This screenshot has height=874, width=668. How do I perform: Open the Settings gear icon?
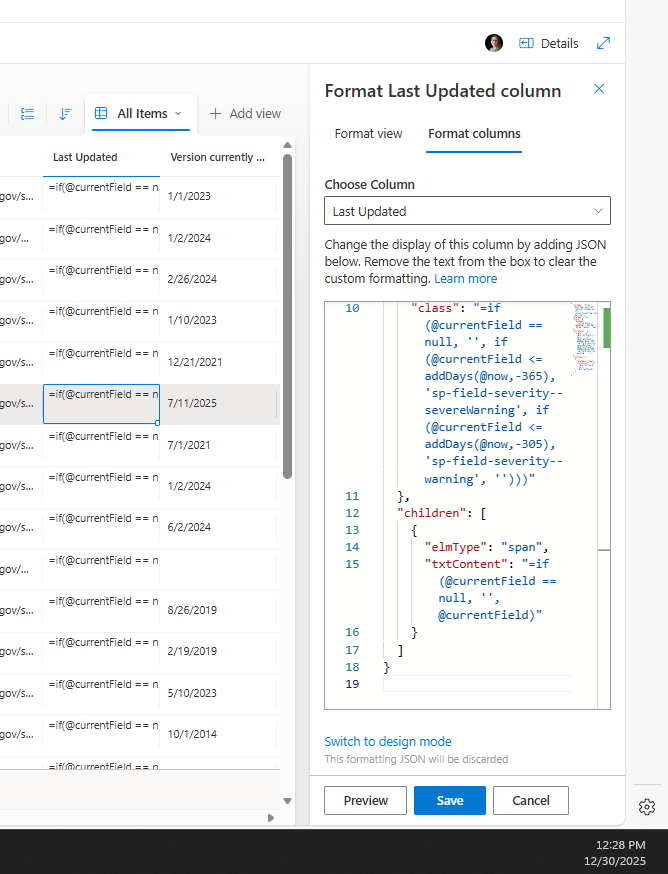pyautogui.click(x=646, y=806)
